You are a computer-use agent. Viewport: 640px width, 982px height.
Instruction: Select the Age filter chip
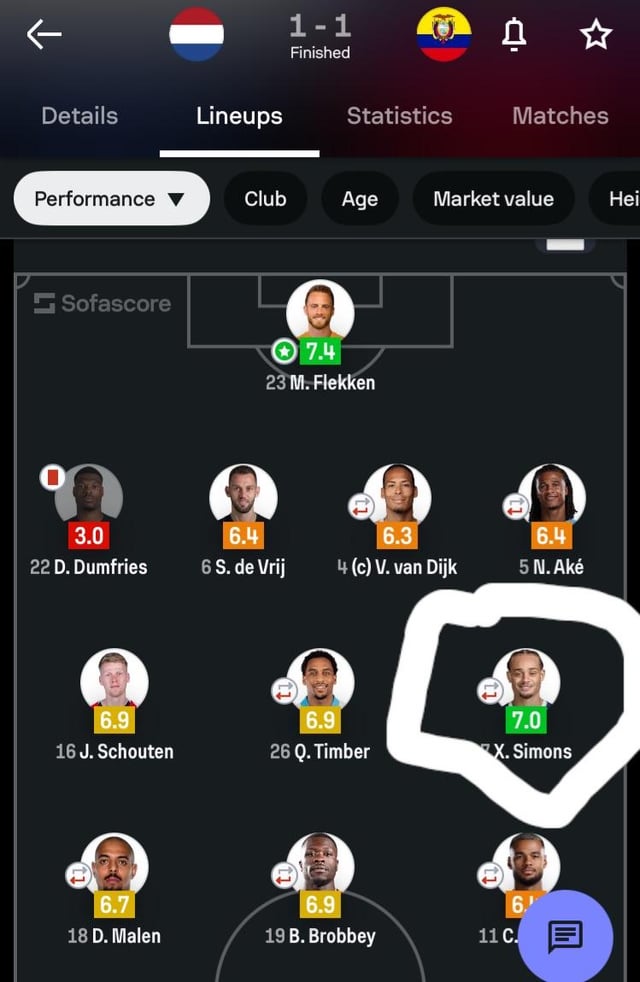click(x=359, y=199)
